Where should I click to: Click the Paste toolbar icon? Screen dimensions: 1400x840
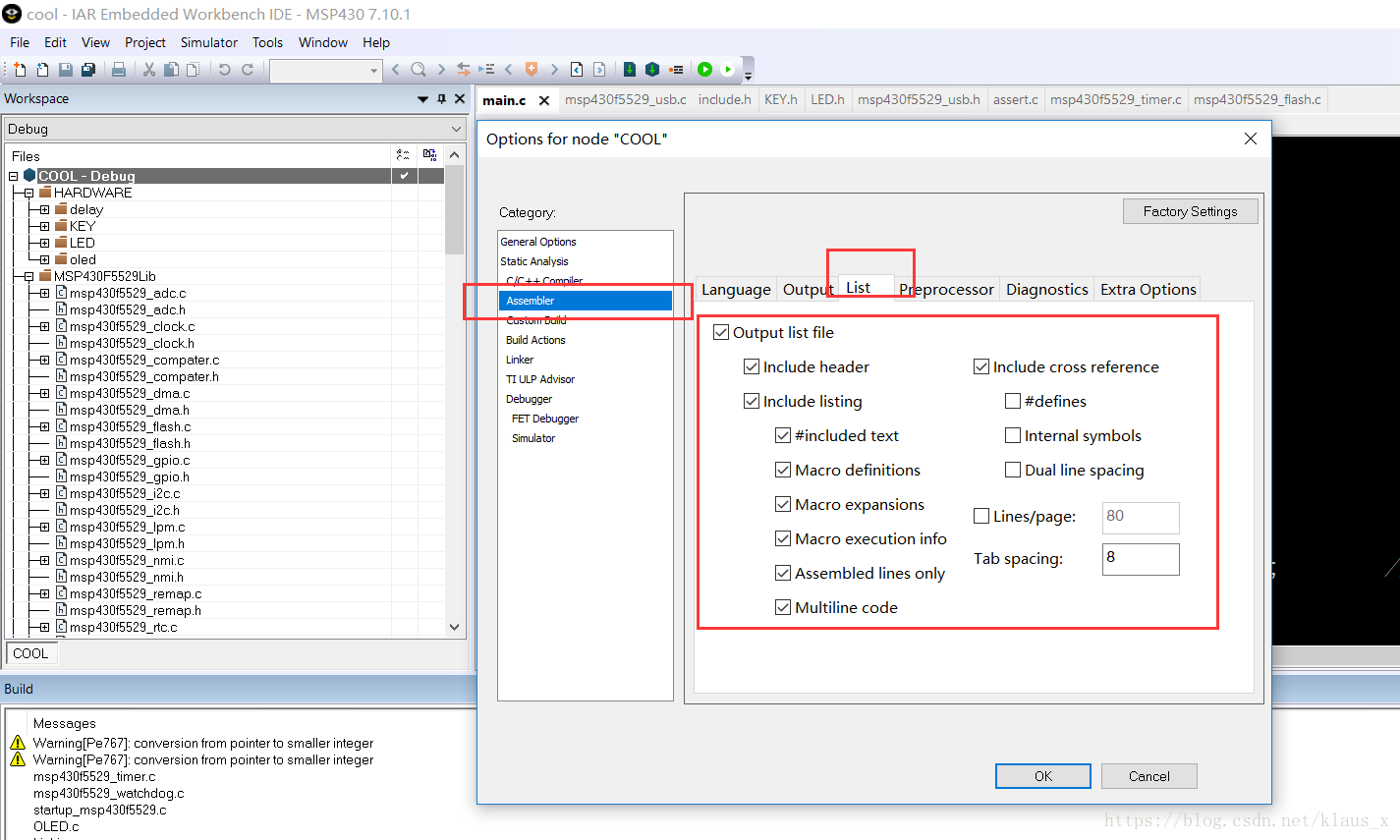[193, 69]
